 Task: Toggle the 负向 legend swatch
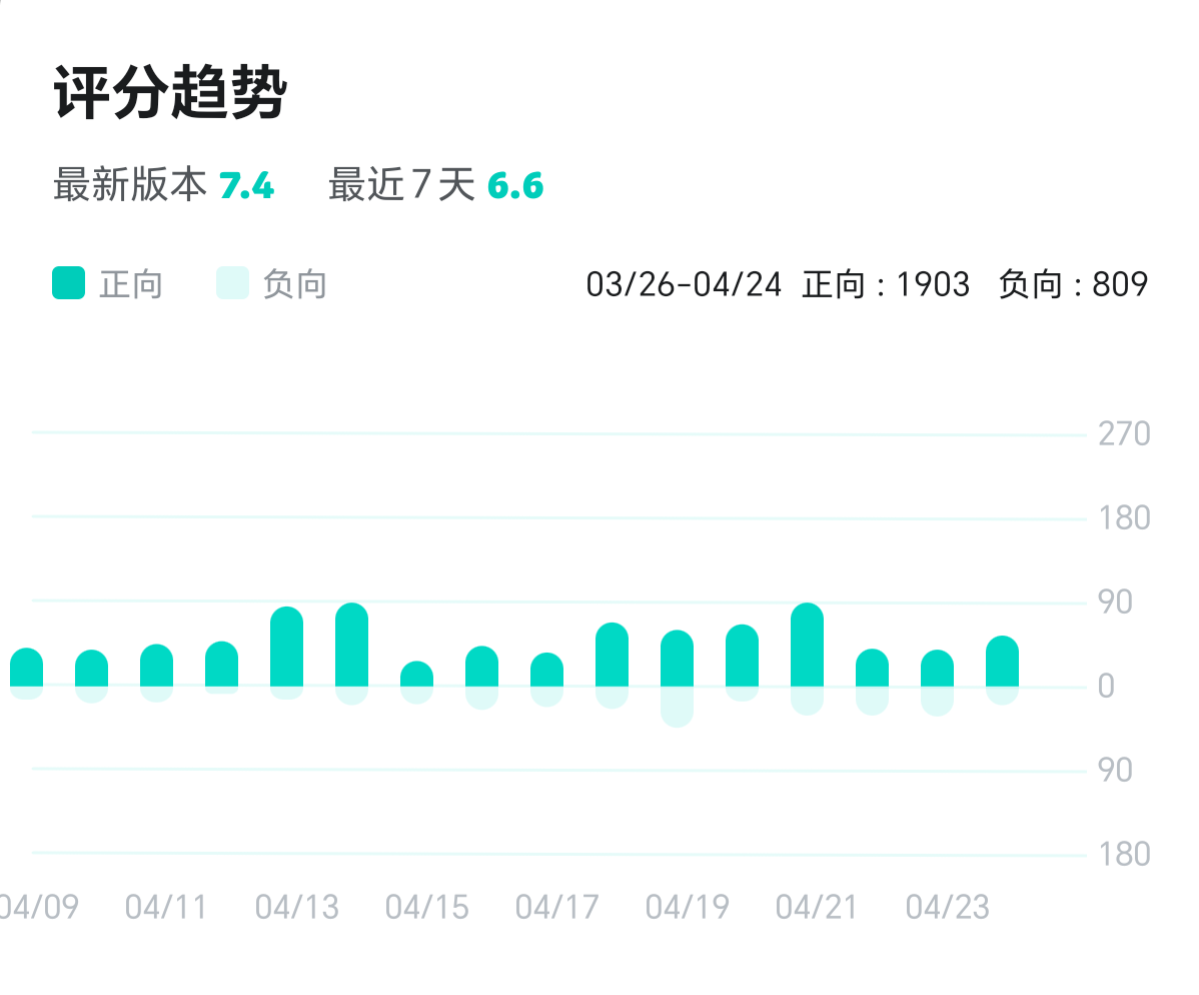pyautogui.click(x=232, y=283)
